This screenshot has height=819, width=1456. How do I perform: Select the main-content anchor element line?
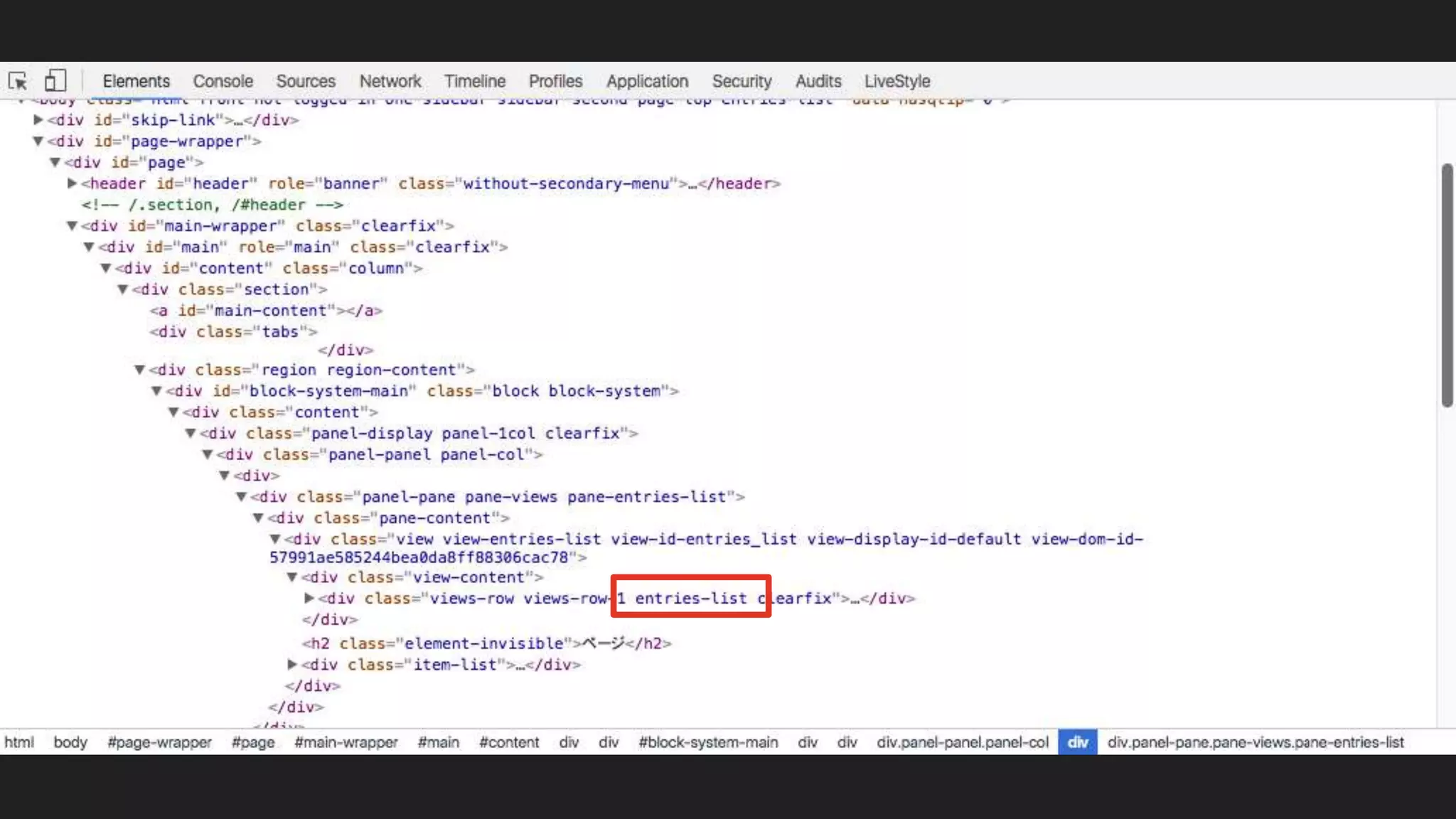pos(266,311)
